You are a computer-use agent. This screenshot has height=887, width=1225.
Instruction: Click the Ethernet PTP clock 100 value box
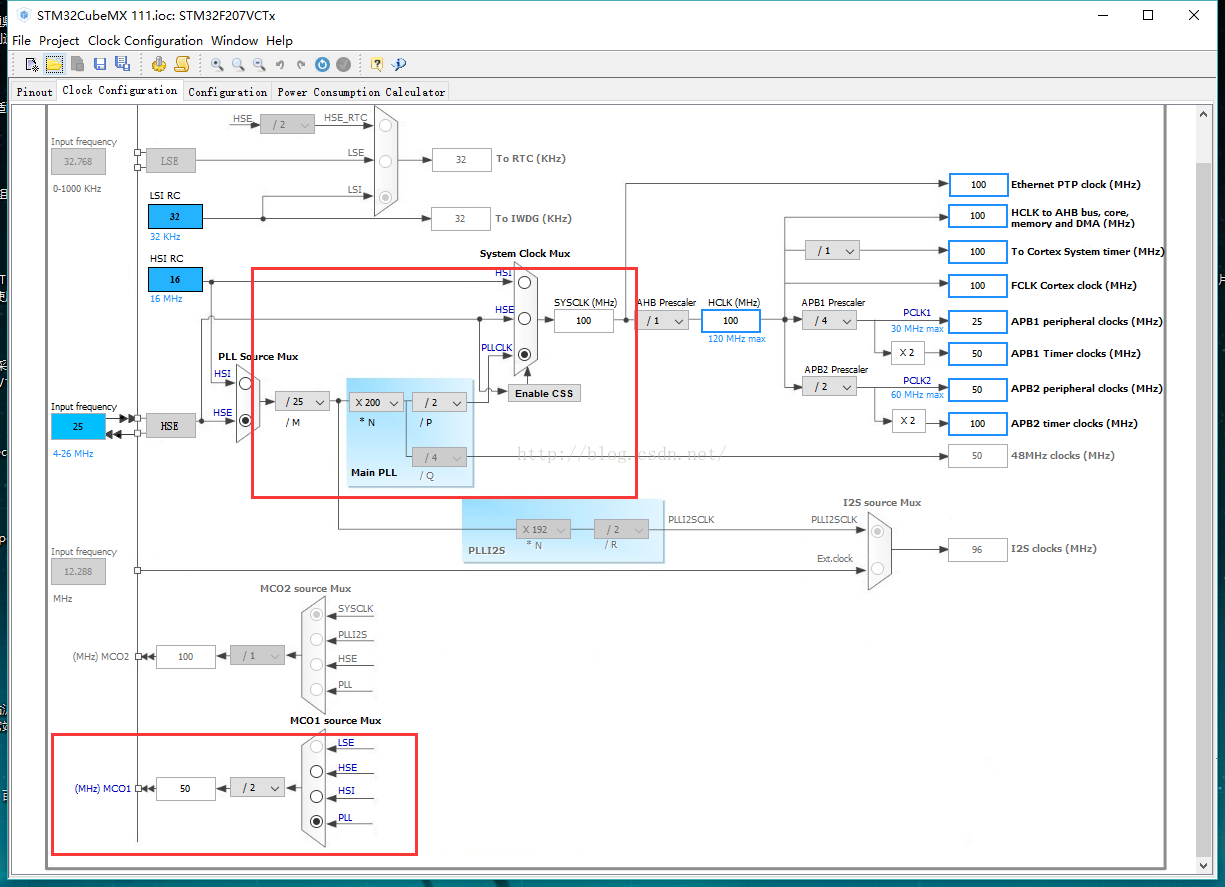tap(978, 184)
